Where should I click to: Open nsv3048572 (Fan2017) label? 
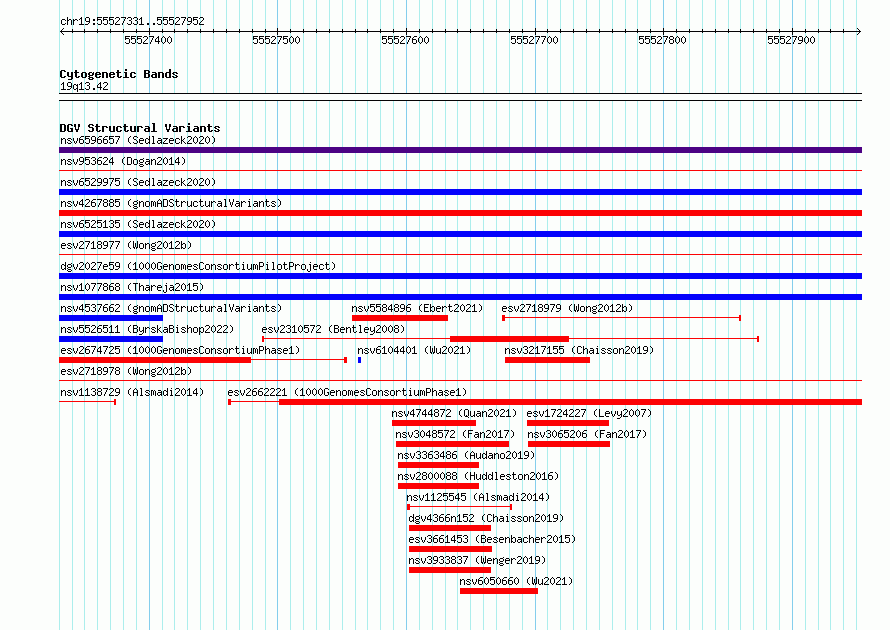tap(455, 434)
